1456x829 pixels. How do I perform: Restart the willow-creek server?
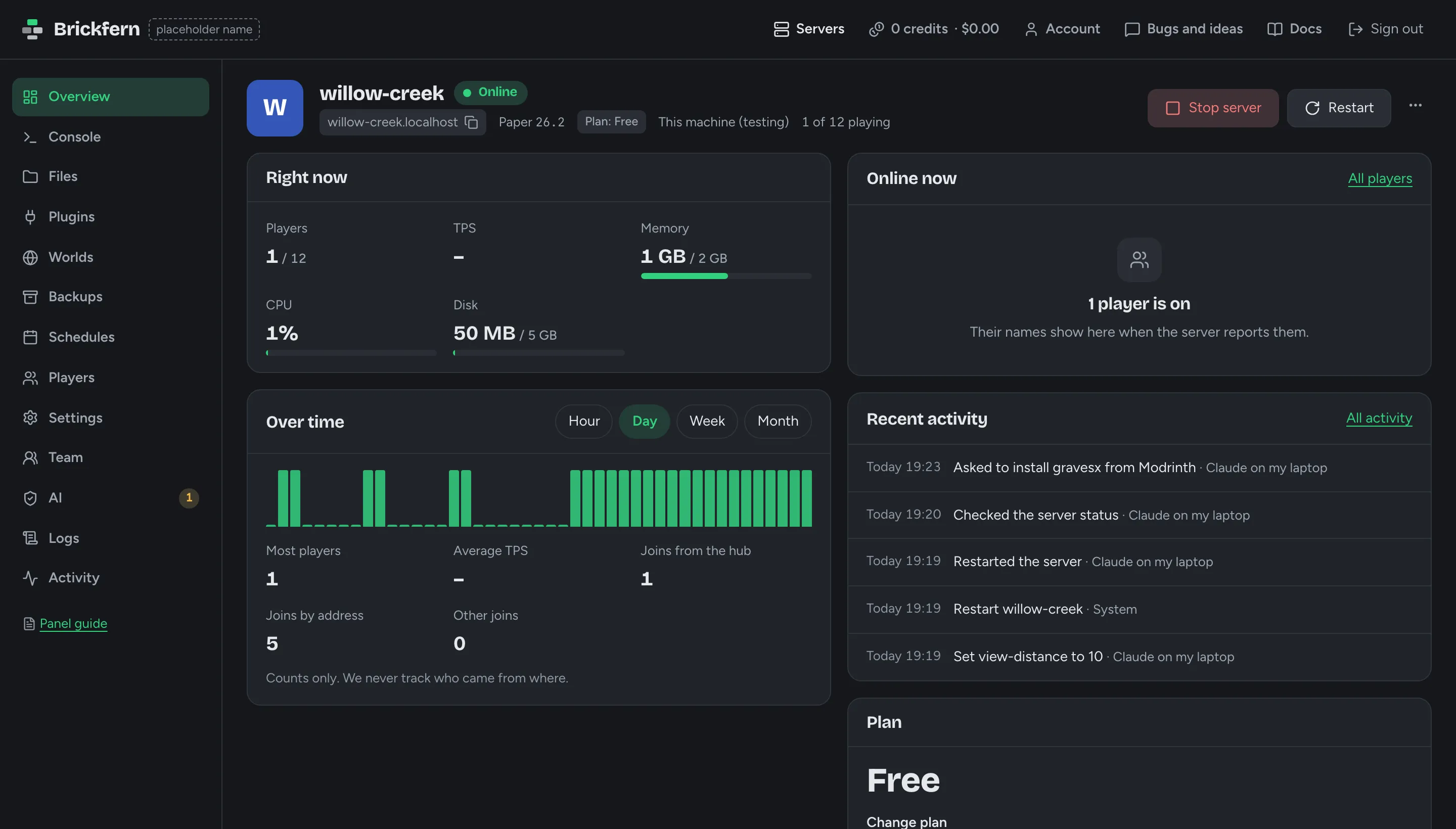click(x=1339, y=108)
